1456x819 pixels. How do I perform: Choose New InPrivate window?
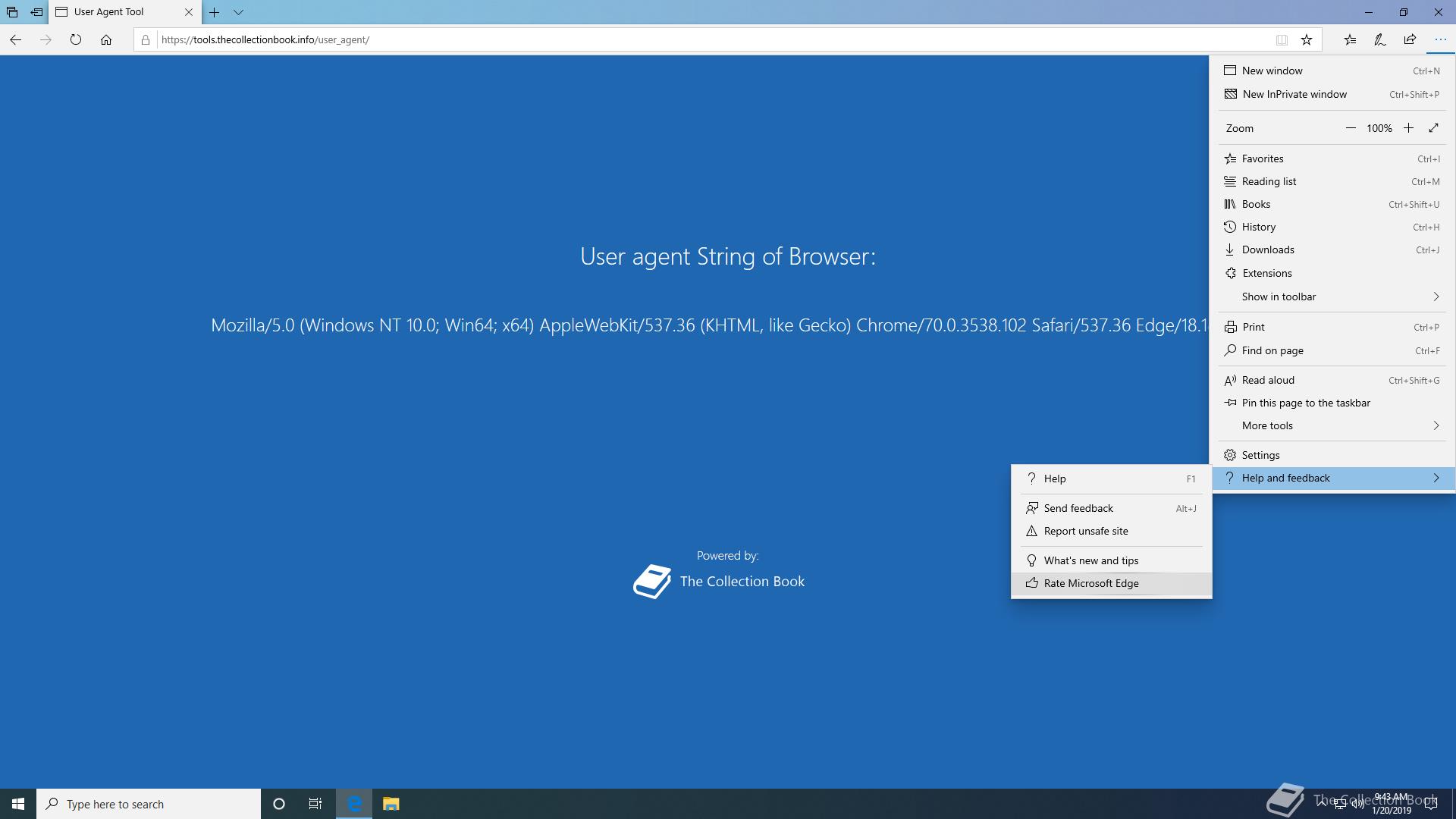(x=1332, y=94)
